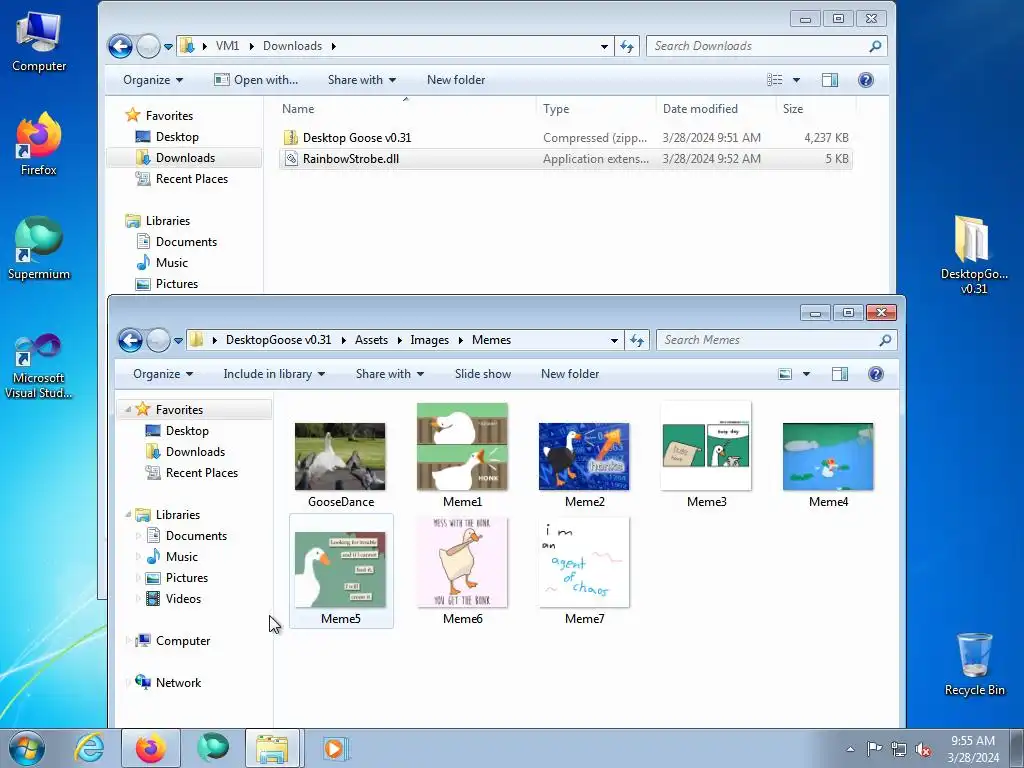Viewport: 1024px width, 768px height.
Task: Open Organize menu in Downloads window
Action: (153, 80)
